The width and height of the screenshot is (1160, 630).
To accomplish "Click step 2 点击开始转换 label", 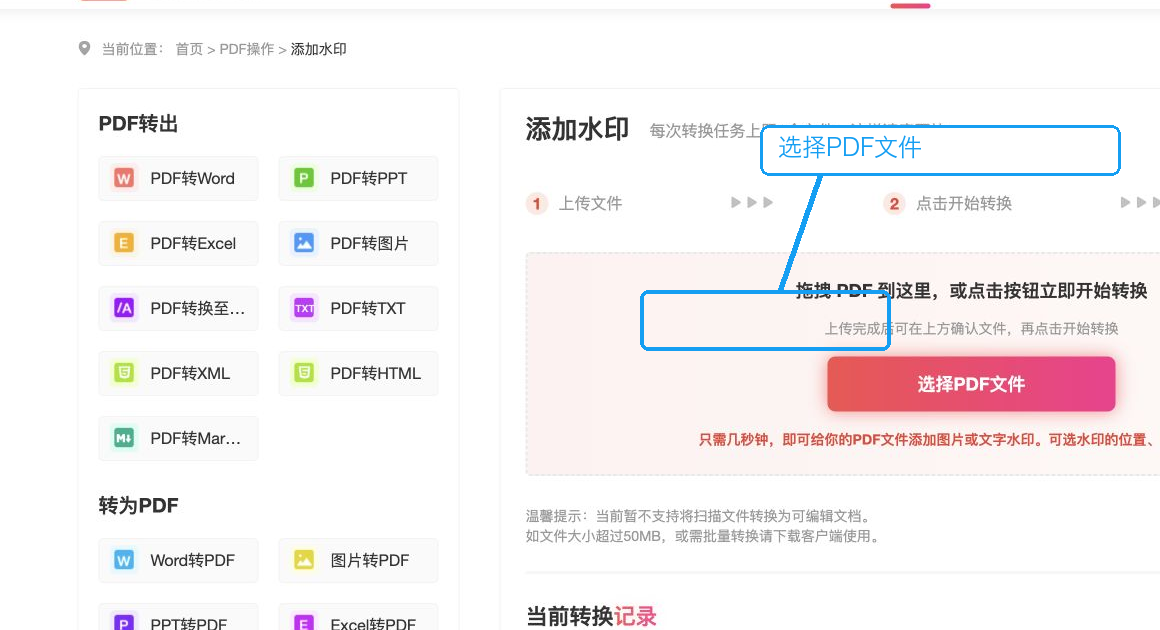I will [x=963, y=203].
